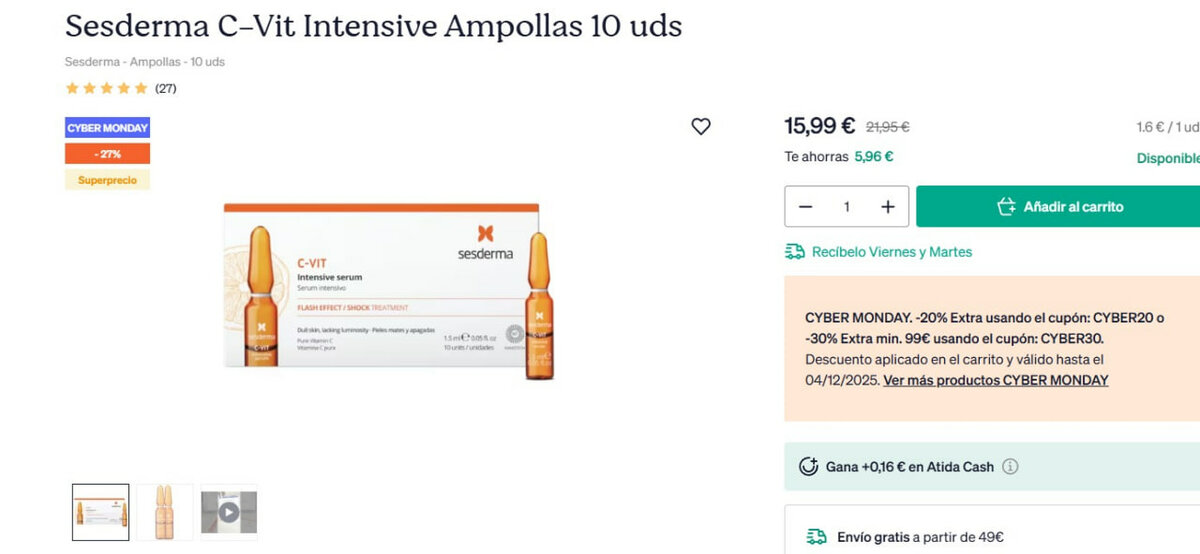Image resolution: width=1200 pixels, height=554 pixels.
Task: Open the 27 reviews count
Action: point(166,88)
